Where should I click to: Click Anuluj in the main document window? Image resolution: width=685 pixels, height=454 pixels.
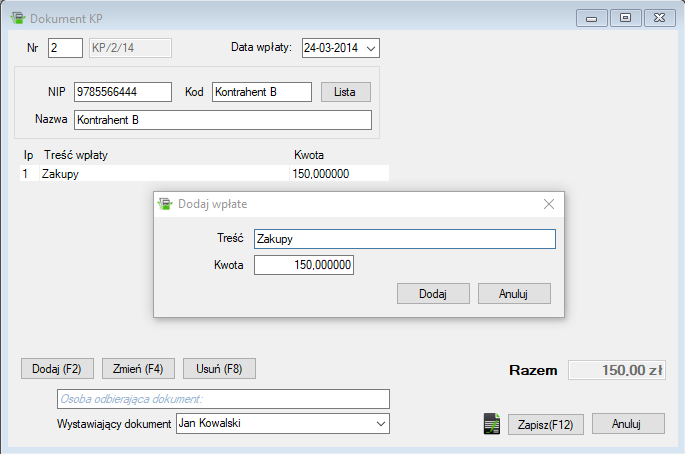click(626, 424)
